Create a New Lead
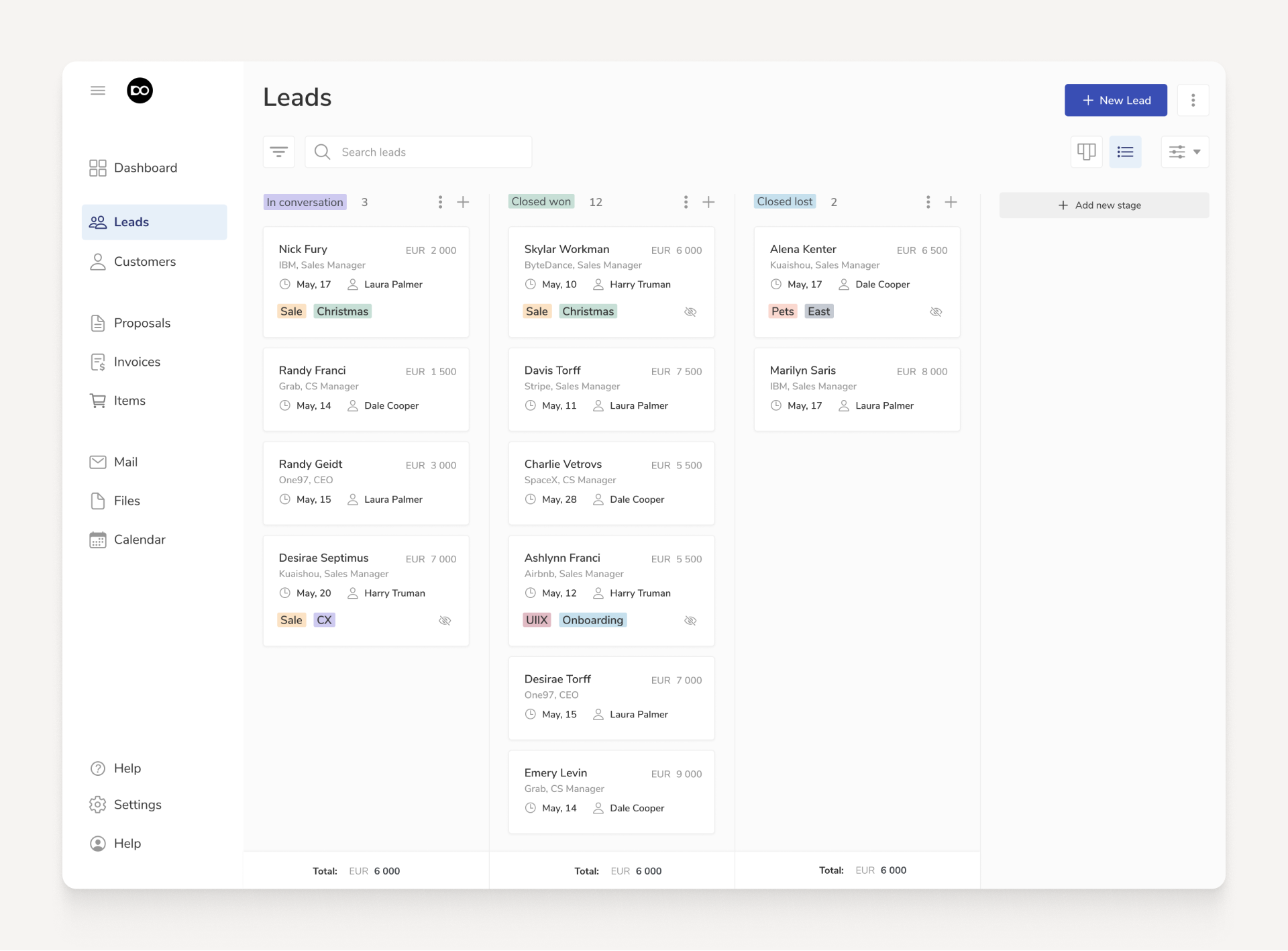 point(1116,100)
